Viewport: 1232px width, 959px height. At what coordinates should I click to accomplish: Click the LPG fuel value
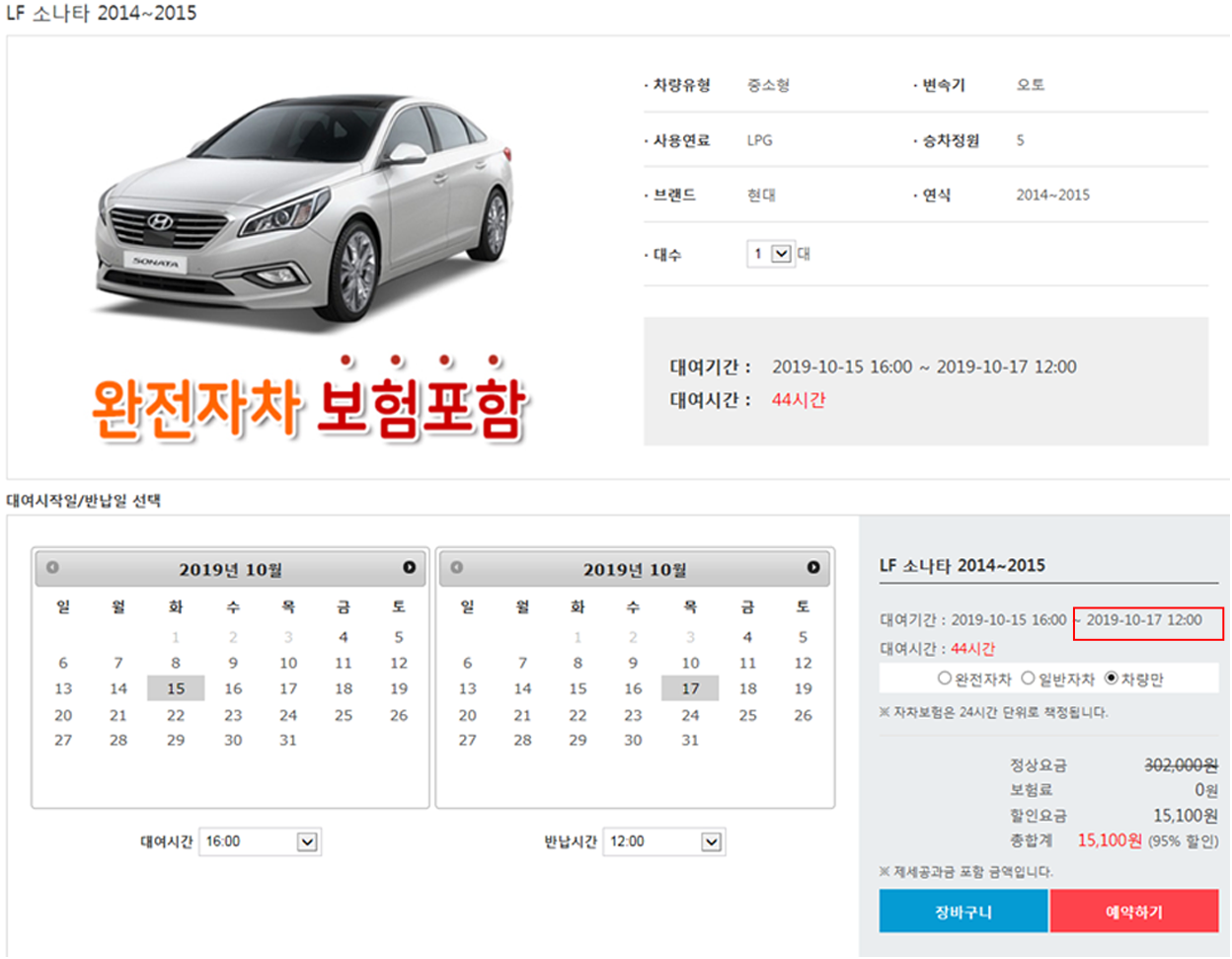coord(760,140)
